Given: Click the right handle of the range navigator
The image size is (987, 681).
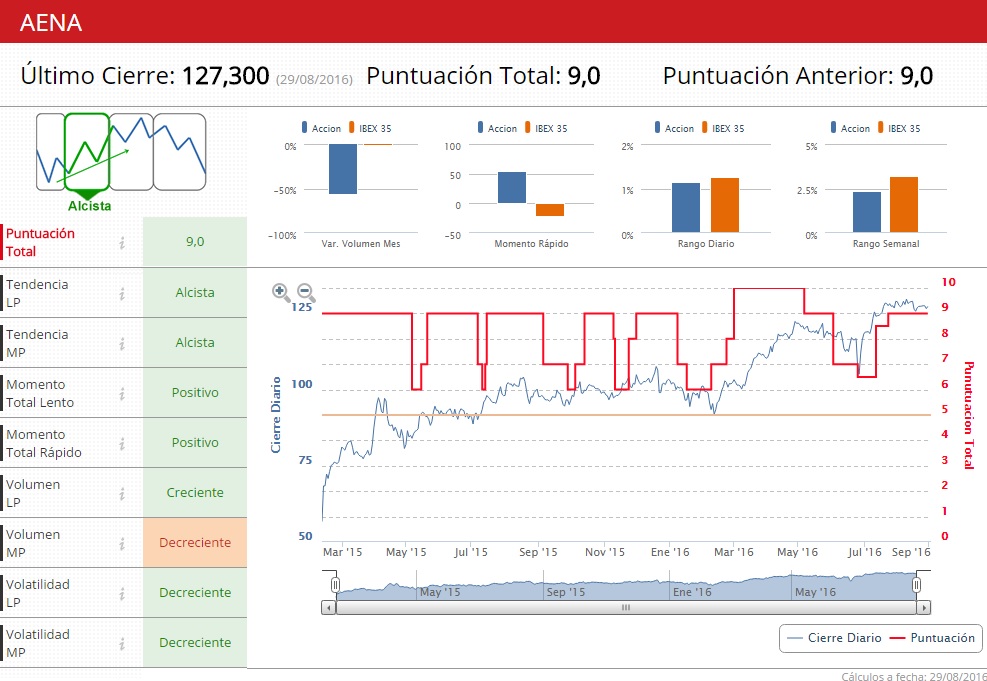Looking at the screenshot, I should point(916,585).
